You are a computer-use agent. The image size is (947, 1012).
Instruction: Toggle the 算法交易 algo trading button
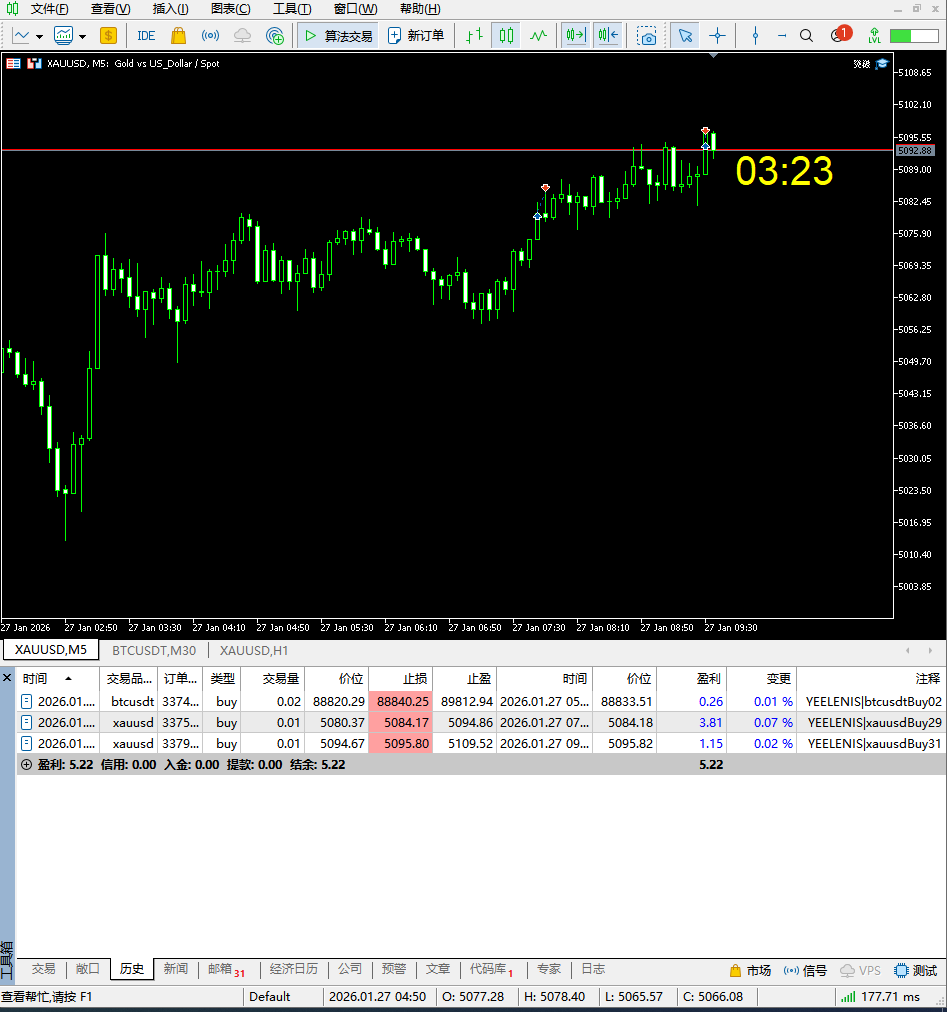click(338, 35)
